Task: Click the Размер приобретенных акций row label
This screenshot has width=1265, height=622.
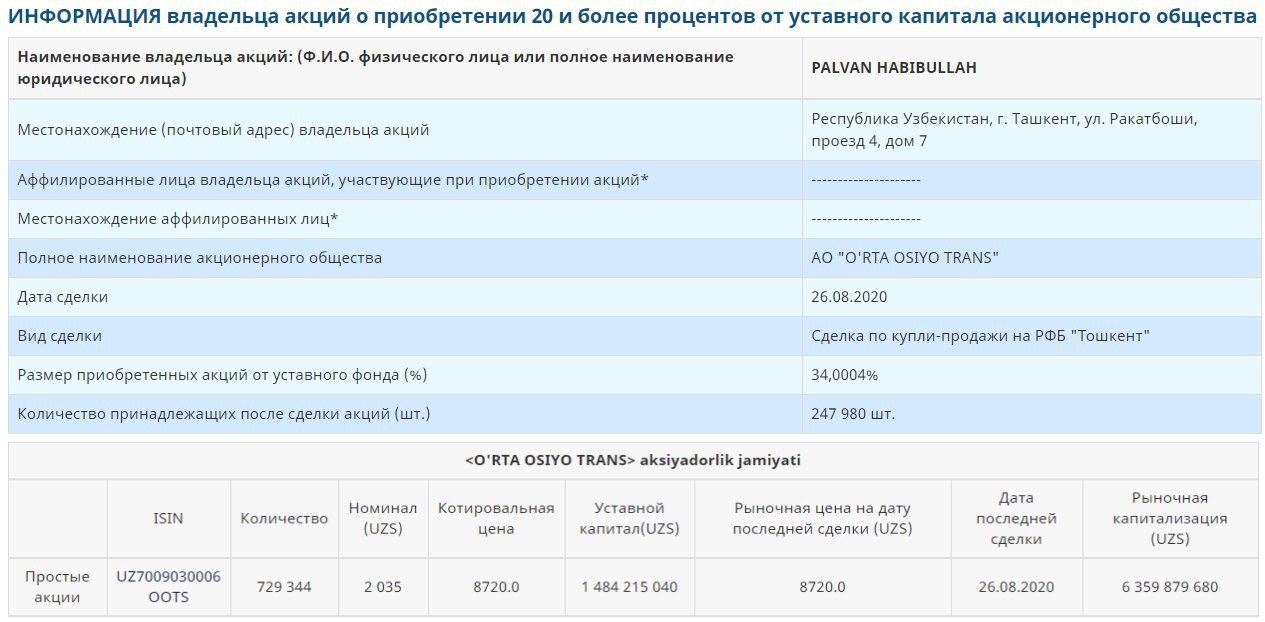Action: (x=222, y=375)
